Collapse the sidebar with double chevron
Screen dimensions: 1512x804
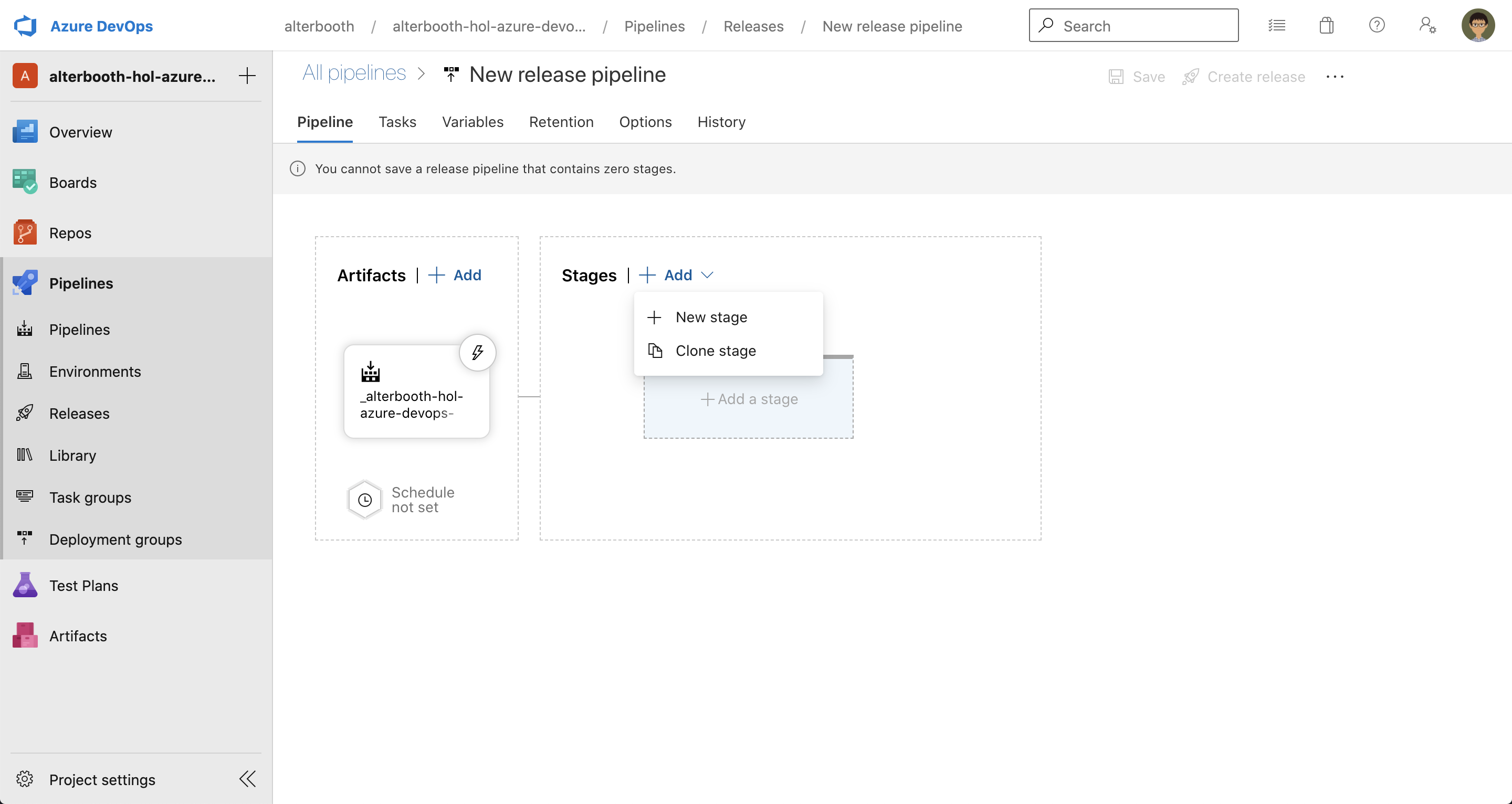pyautogui.click(x=247, y=779)
